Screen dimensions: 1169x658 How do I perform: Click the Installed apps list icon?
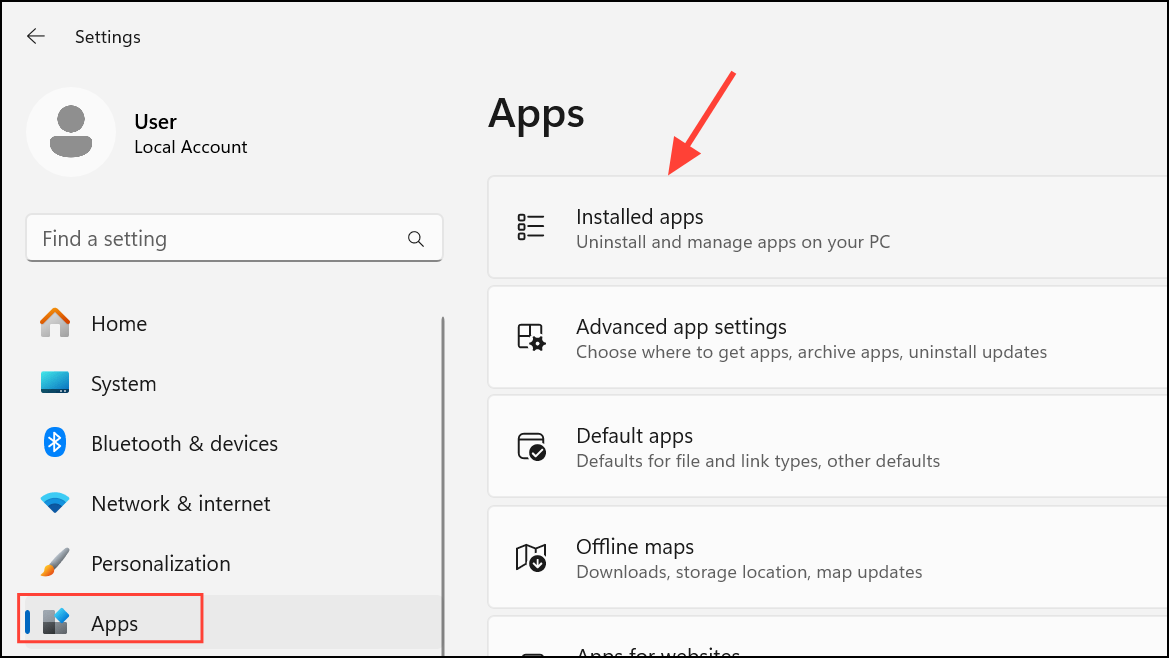531,227
